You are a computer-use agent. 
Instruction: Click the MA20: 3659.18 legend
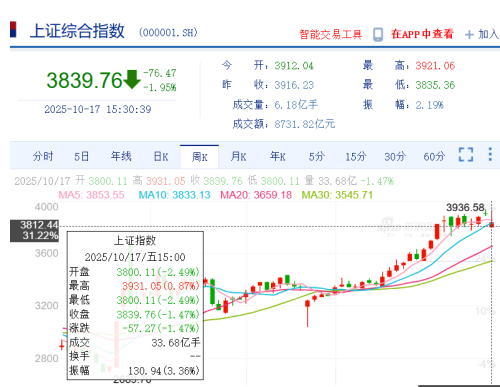[256, 195]
